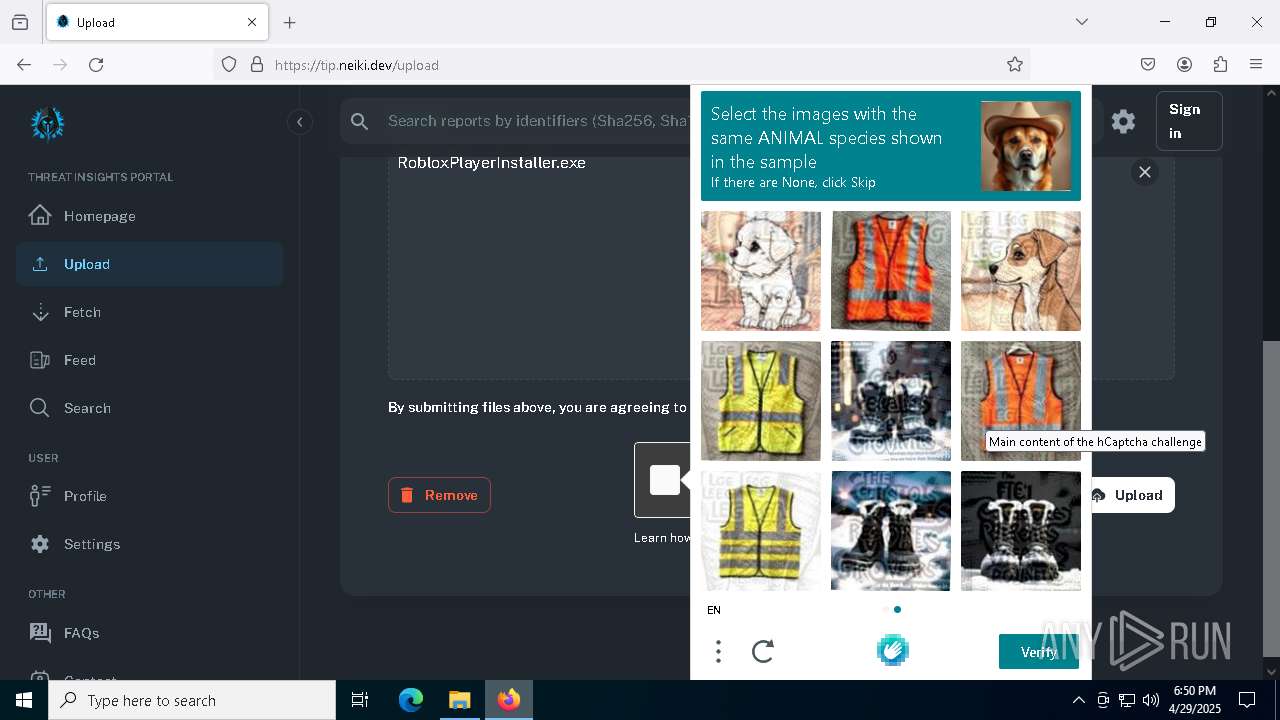Open the Firefox account icon

pos(1184,64)
